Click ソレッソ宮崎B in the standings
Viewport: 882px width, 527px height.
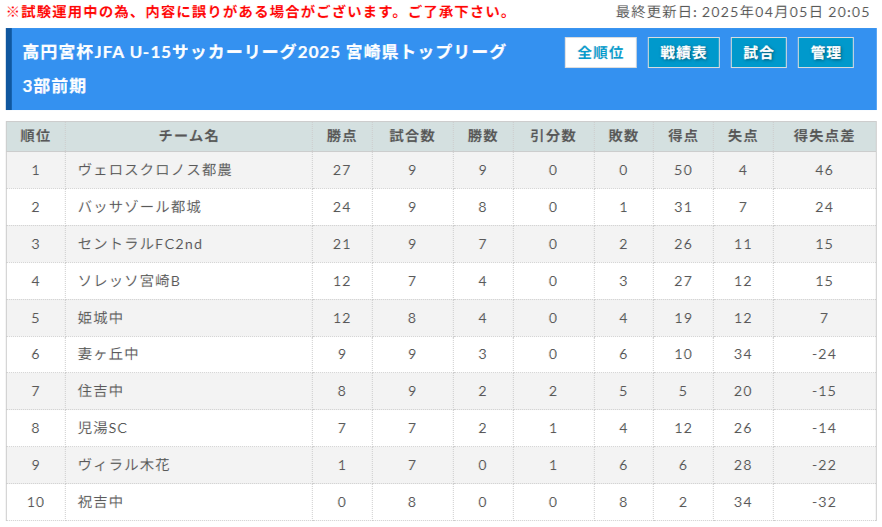click(x=129, y=281)
